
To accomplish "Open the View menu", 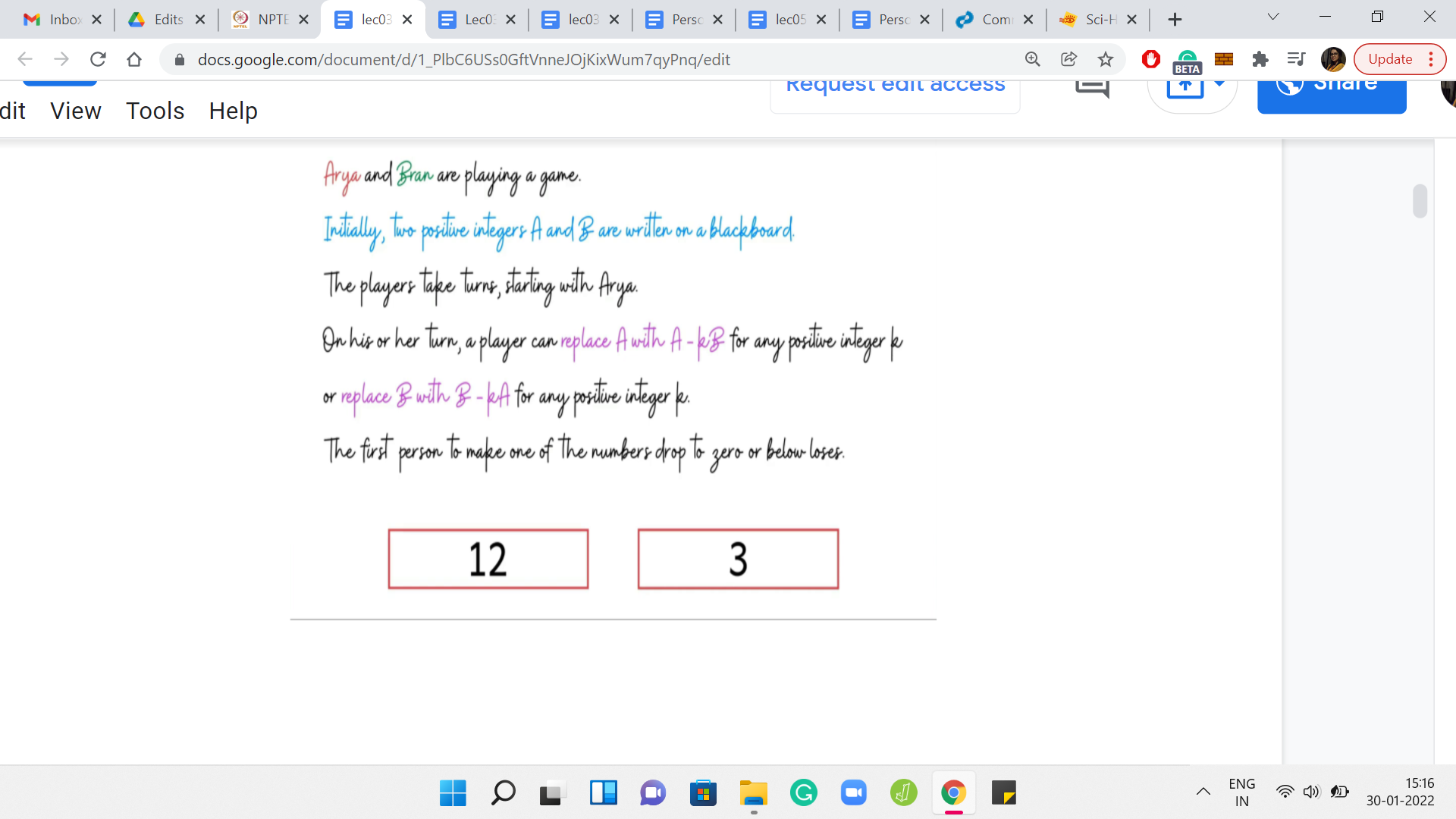I will [x=75, y=111].
